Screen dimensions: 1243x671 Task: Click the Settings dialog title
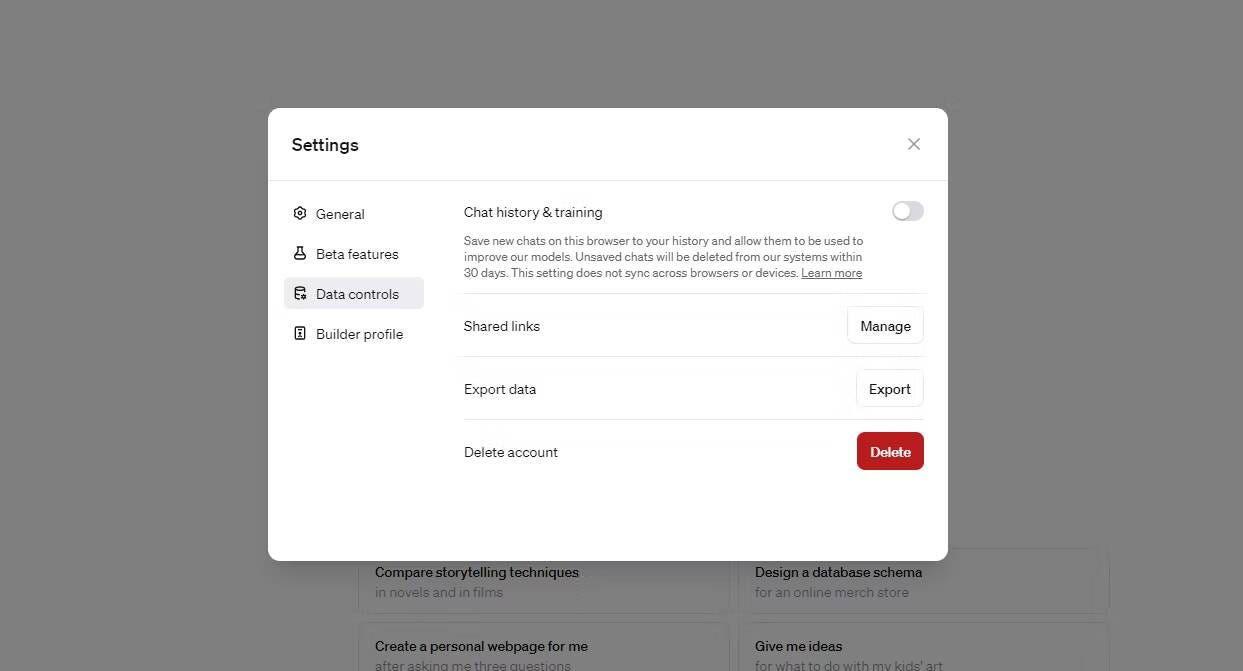pos(325,145)
